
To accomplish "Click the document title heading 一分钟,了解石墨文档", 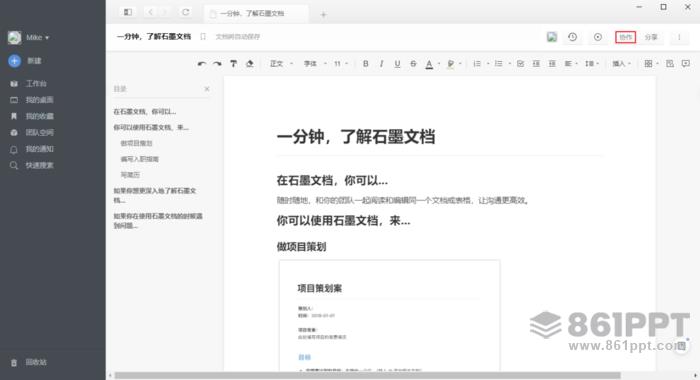I will tap(356, 137).
